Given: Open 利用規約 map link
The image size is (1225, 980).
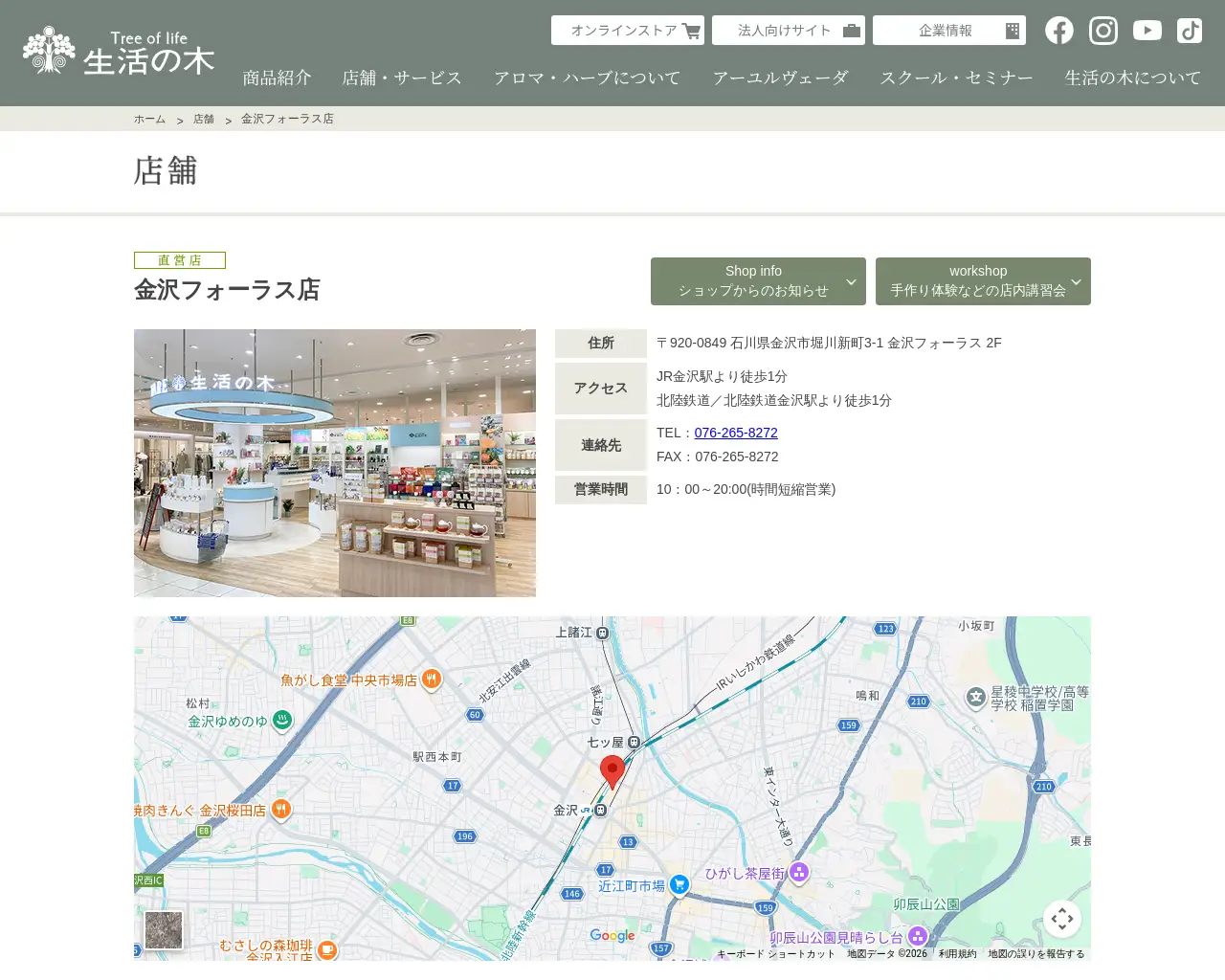Looking at the screenshot, I should pyautogui.click(x=958, y=953).
